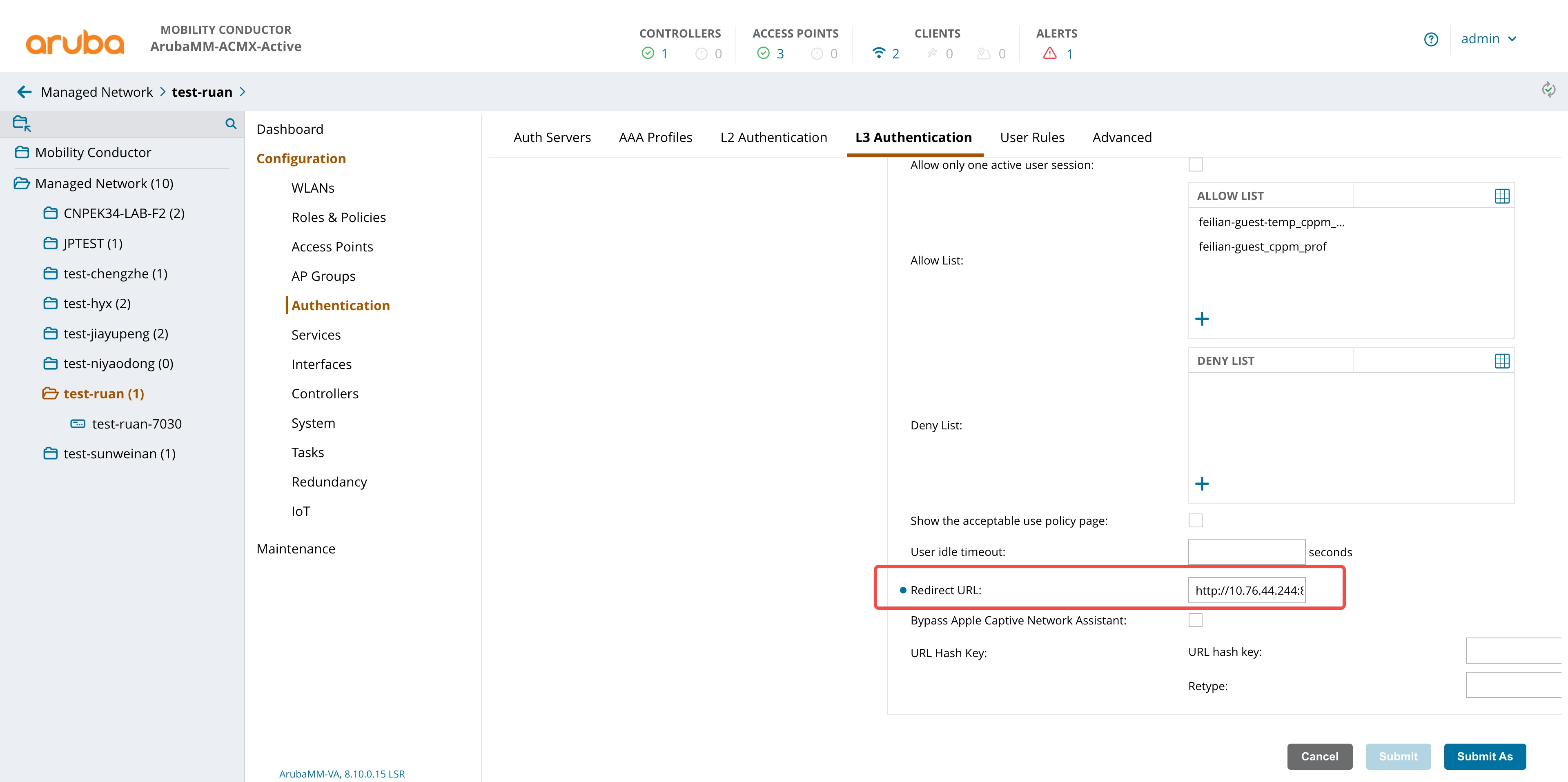Screen dimensions: 1568x782
Task: Collapse the Managed Network (10) tree node
Action: [x=22, y=183]
